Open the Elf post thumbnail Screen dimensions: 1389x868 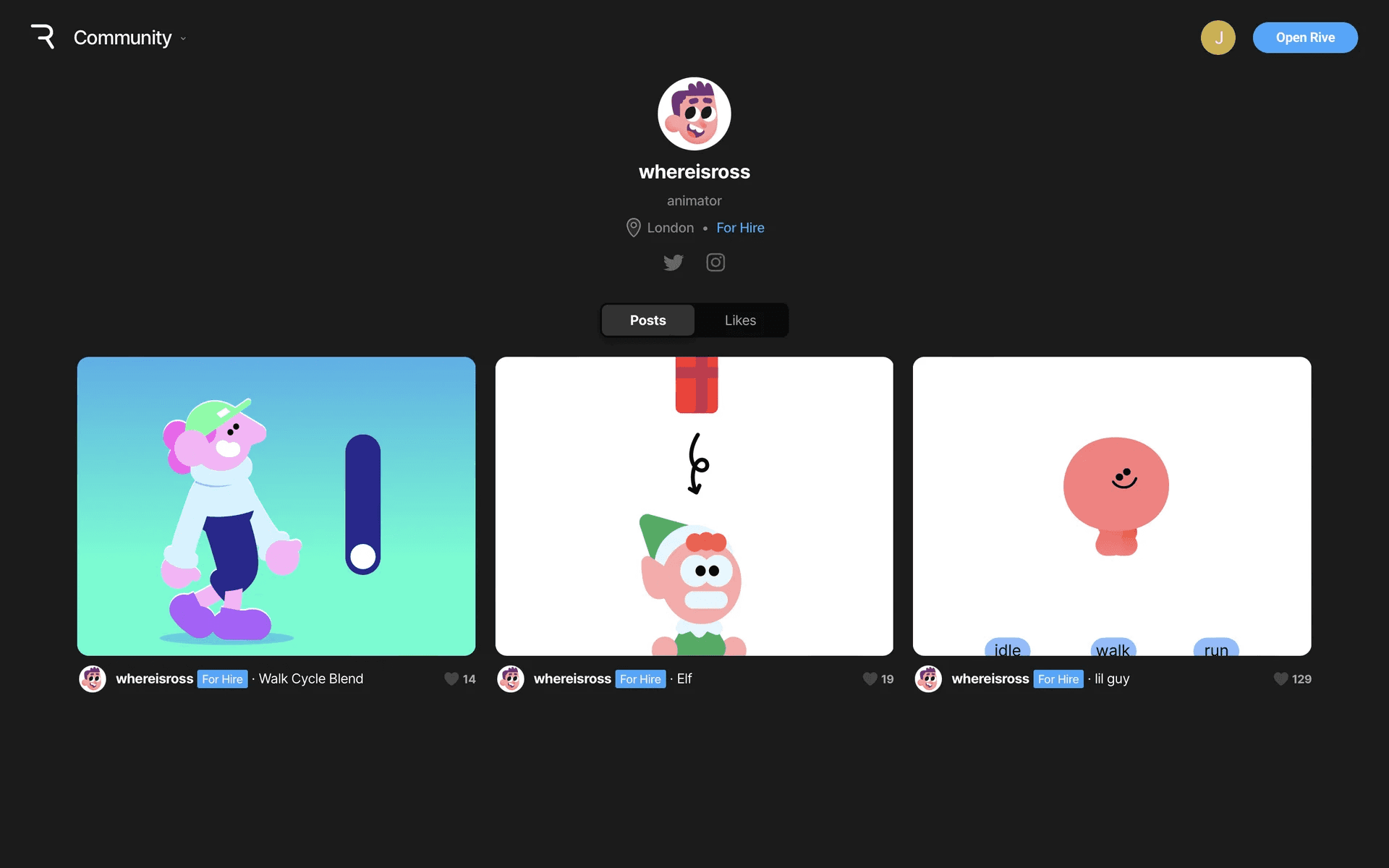[694, 506]
